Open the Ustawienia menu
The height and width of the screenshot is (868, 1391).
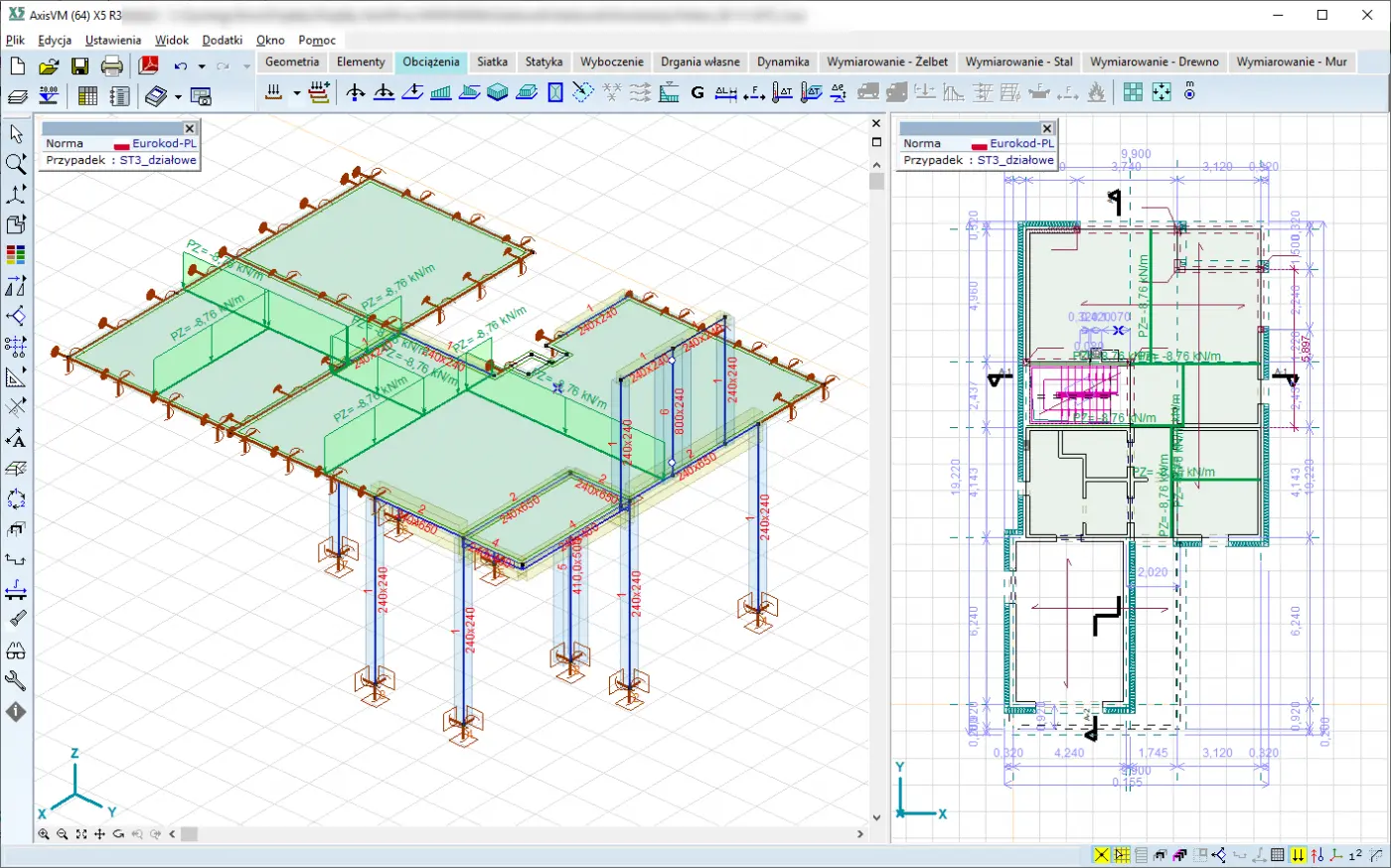113,40
